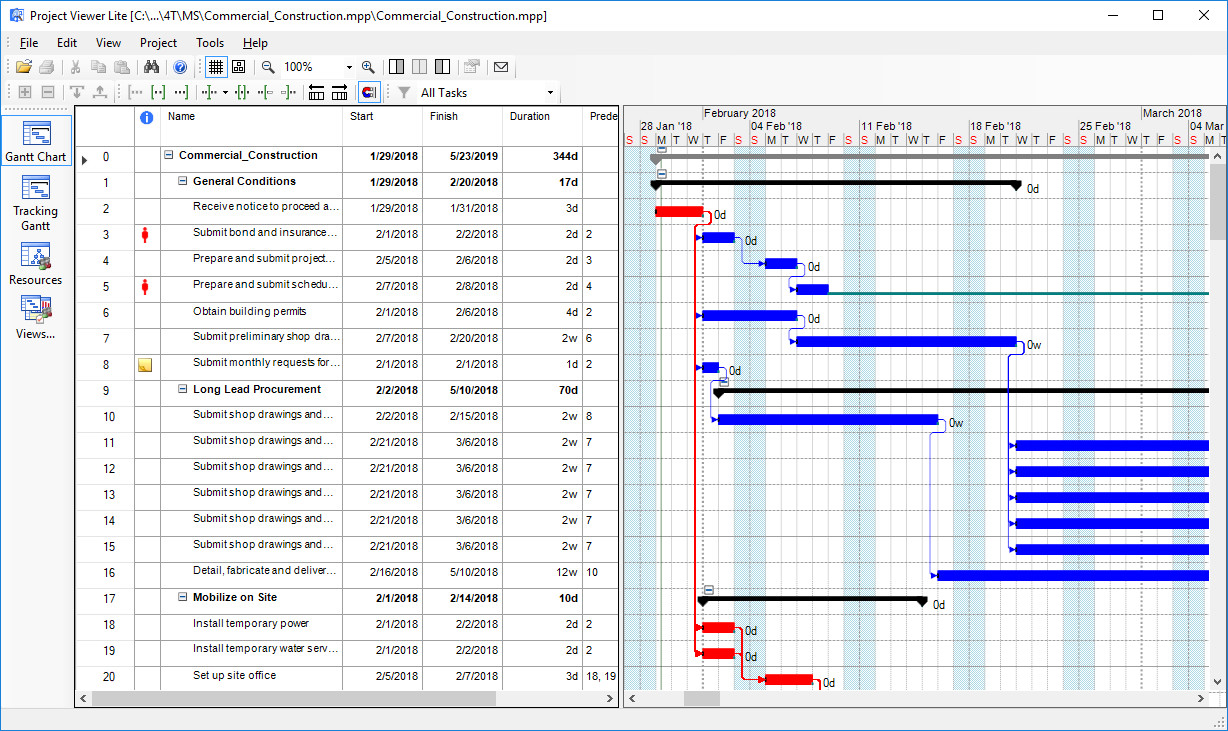Click the zoom out magnifier icon
1228x731 pixels.
coord(268,67)
